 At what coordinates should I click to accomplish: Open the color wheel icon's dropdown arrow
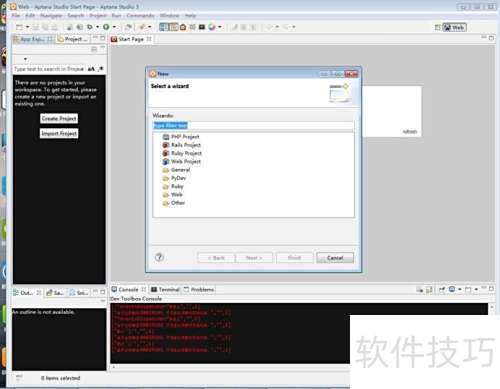point(220,27)
